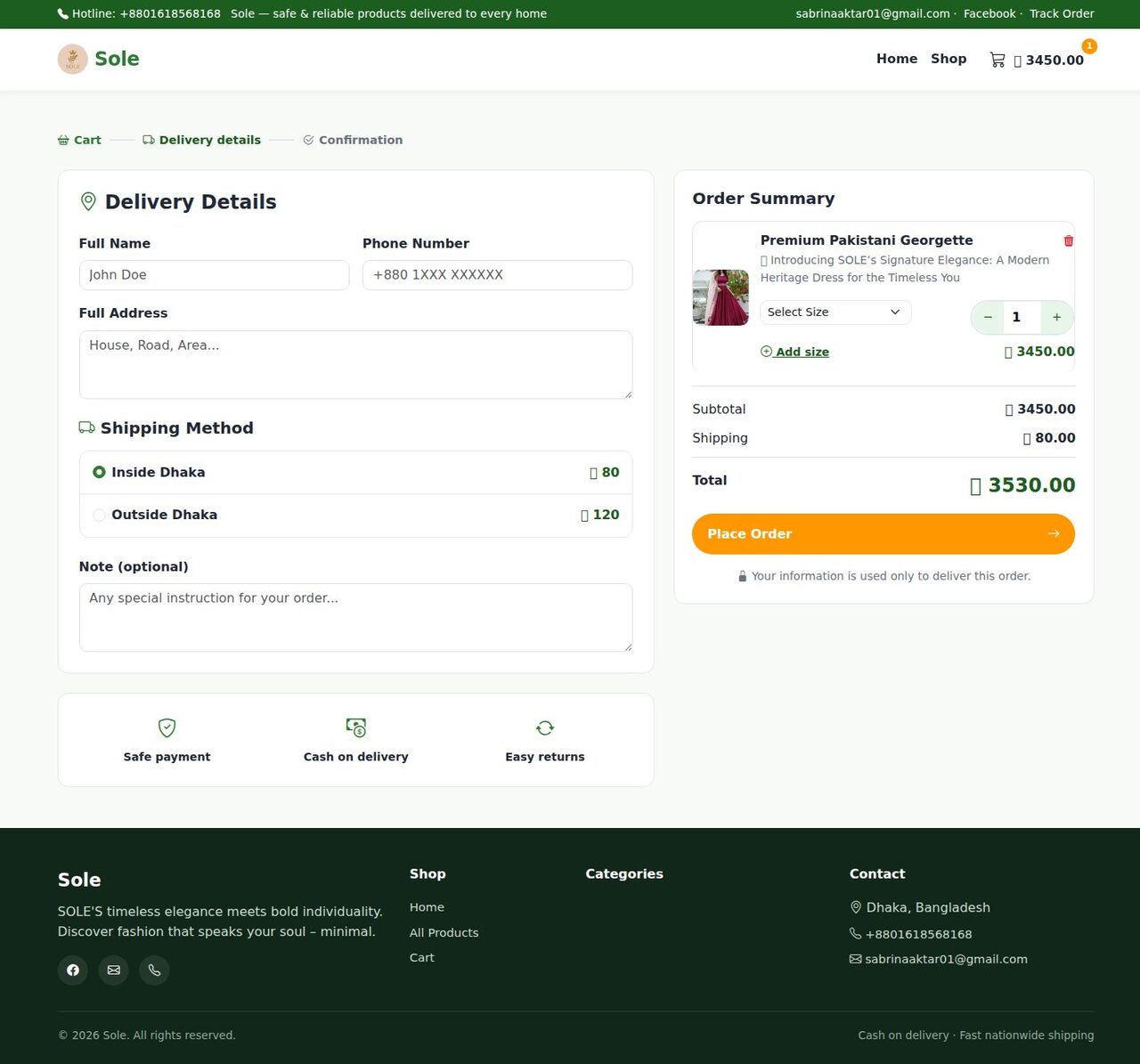The height and width of the screenshot is (1064, 1140).
Task: Click the Note optional text area
Action: [x=356, y=618]
